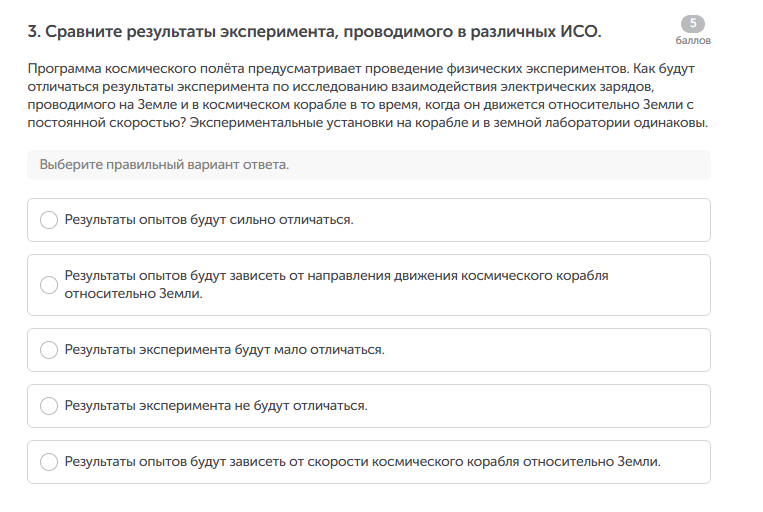Click answer text about 'направления движения космического корабля'
This screenshot has height=512, width=763.
[x=336, y=275]
